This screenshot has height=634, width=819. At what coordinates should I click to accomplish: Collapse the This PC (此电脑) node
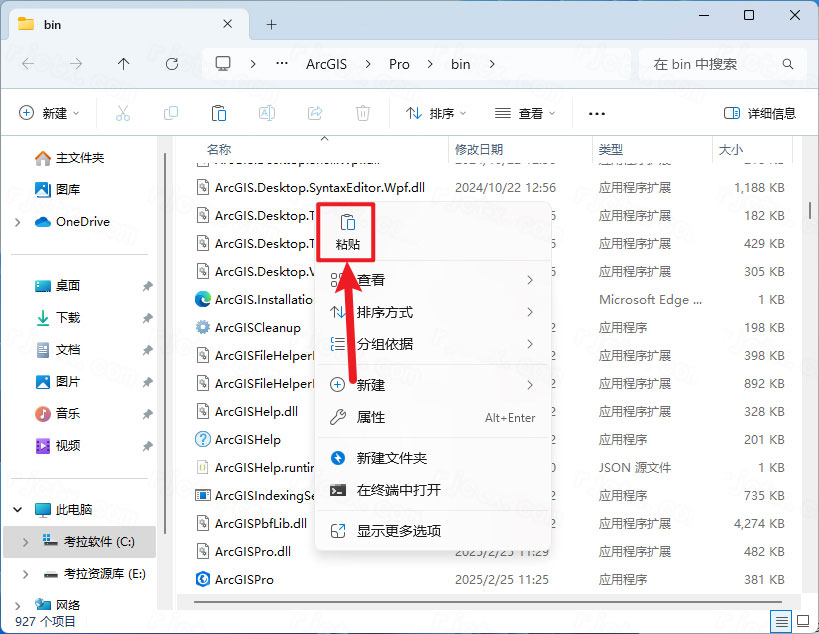(x=18, y=510)
